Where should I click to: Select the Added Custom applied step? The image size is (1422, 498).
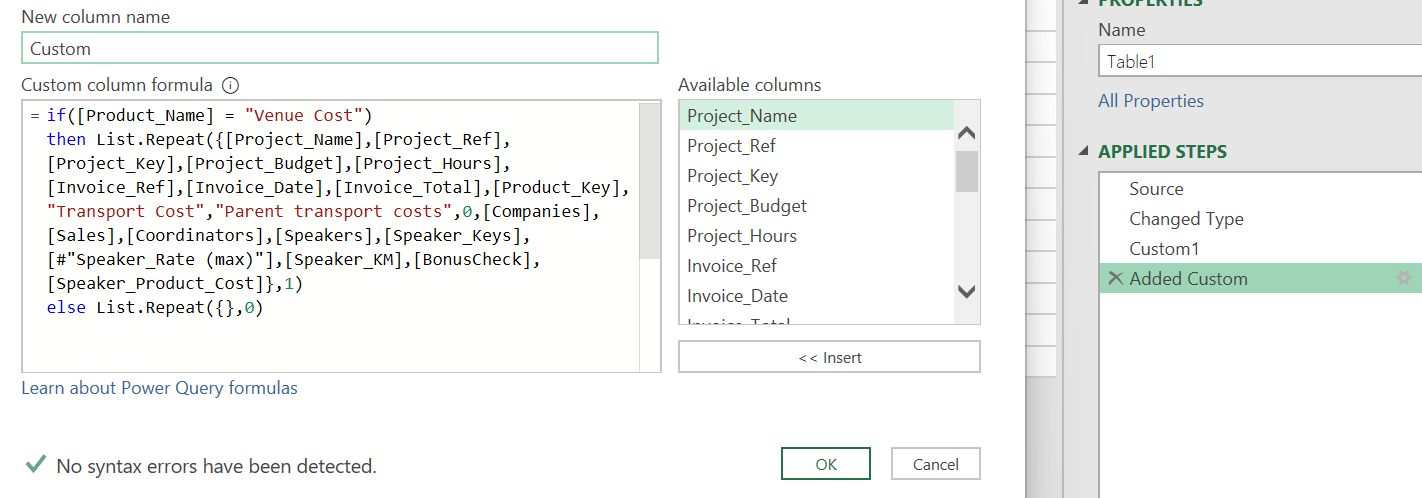coord(1260,278)
